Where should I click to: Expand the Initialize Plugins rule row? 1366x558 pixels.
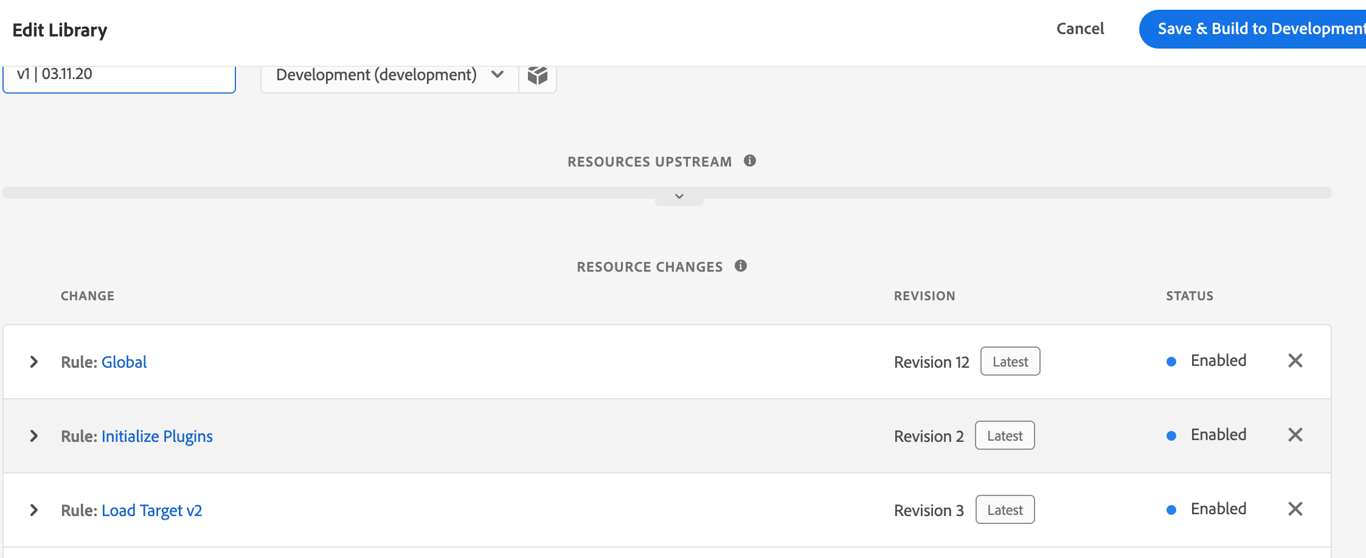[34, 436]
